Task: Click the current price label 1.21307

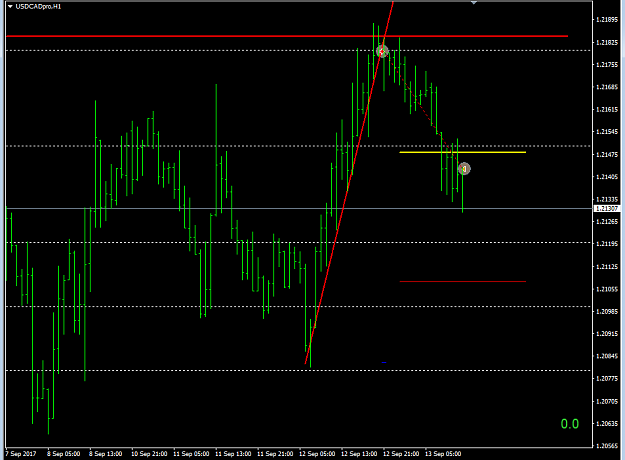Action: click(x=607, y=208)
